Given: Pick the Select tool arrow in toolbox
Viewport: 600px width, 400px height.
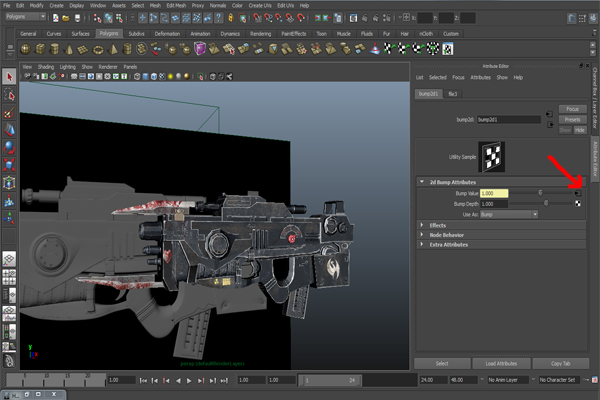Looking at the screenshot, I should (x=9, y=77).
